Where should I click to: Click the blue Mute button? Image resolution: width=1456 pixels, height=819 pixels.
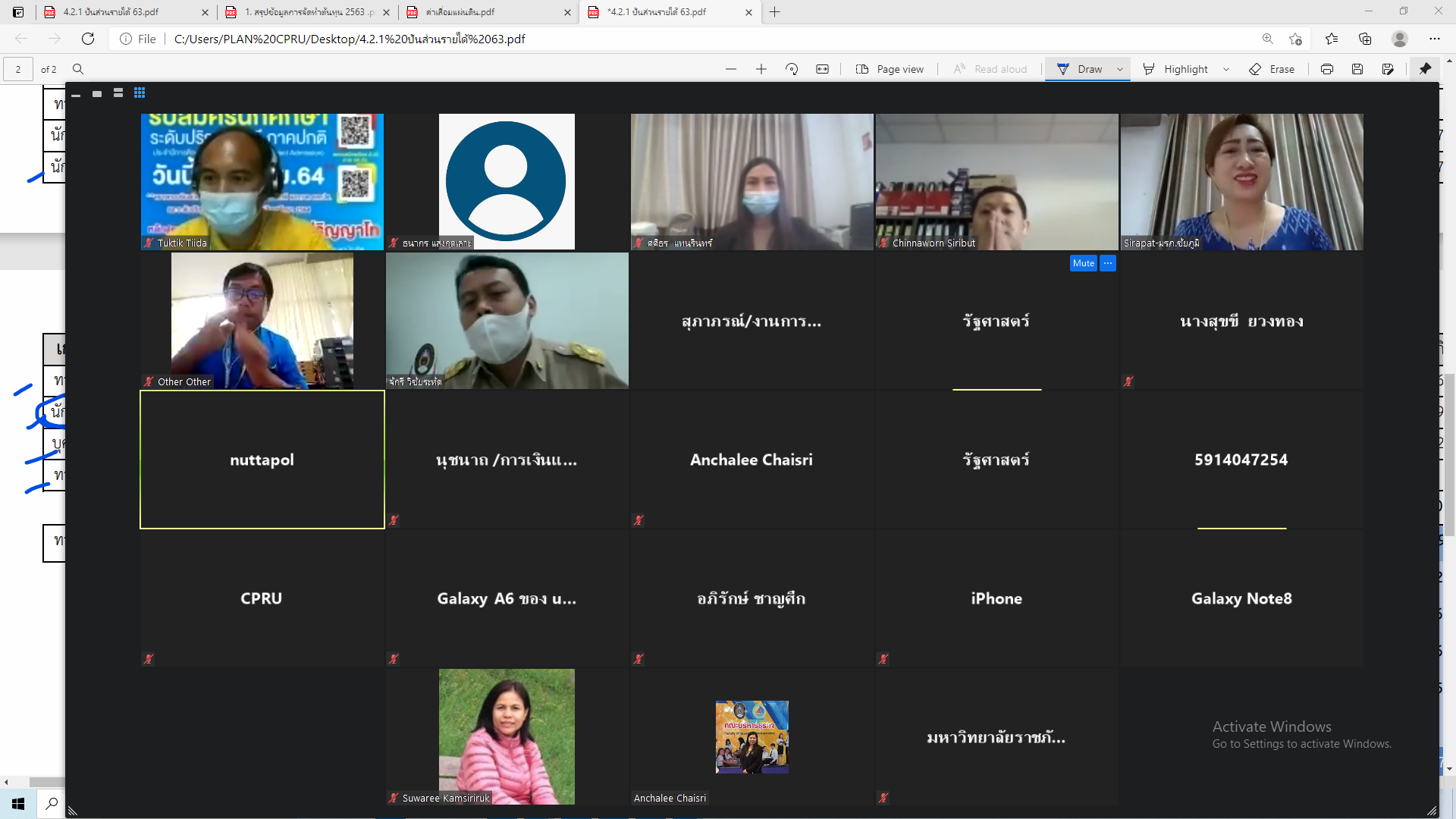(x=1083, y=263)
